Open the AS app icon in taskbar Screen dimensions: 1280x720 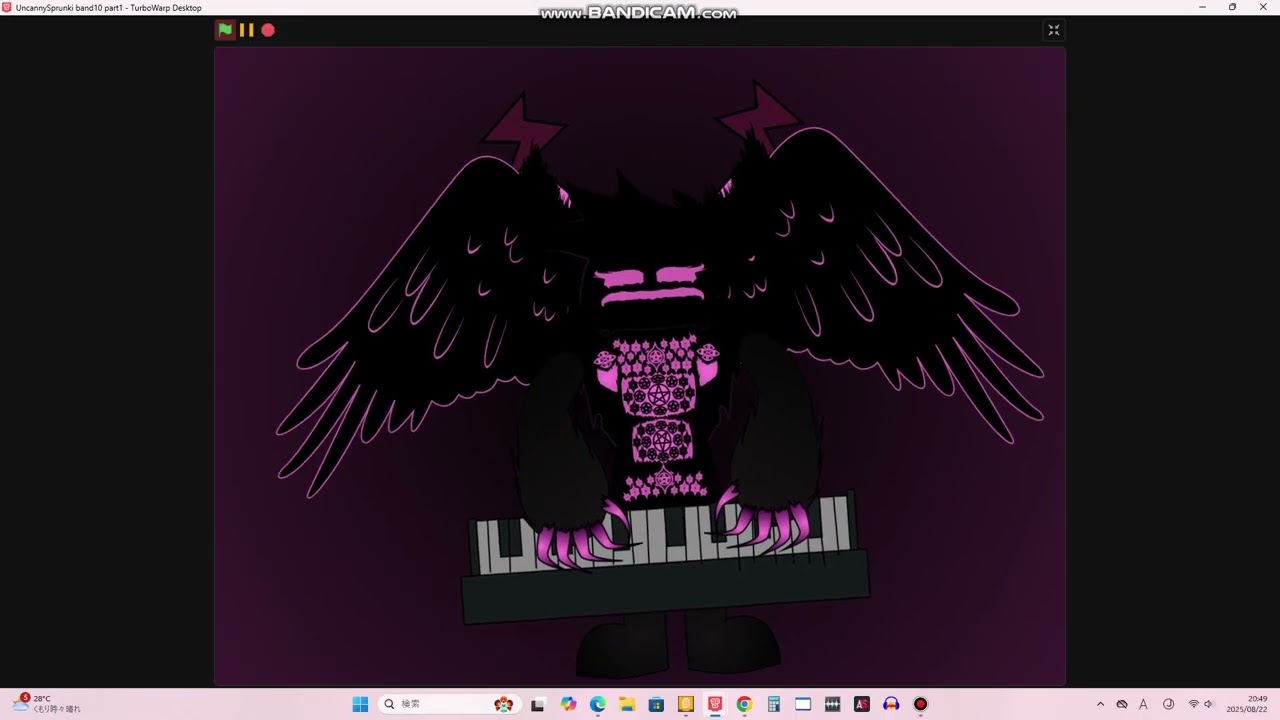coord(862,704)
